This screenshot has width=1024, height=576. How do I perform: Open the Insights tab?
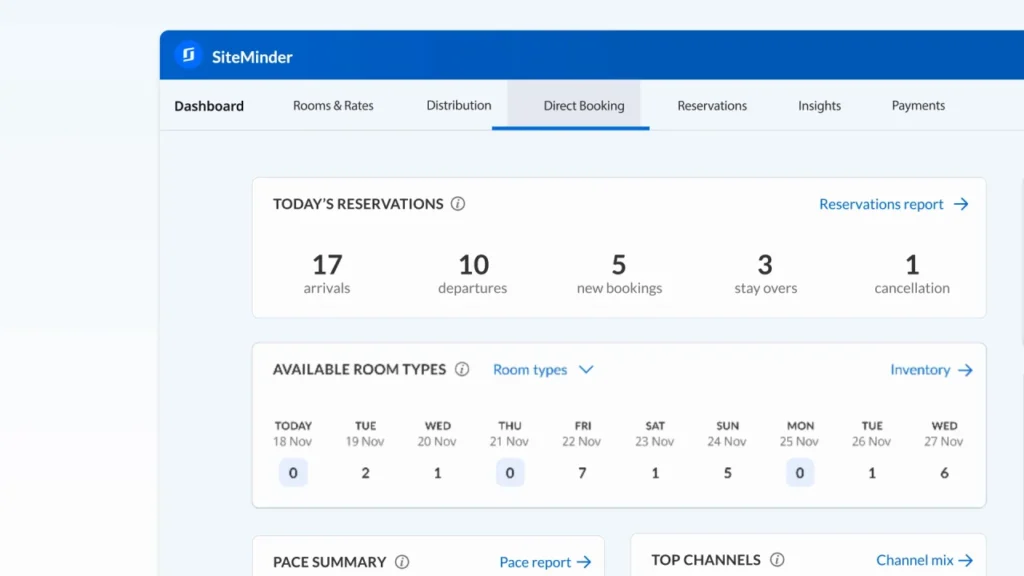(x=820, y=106)
